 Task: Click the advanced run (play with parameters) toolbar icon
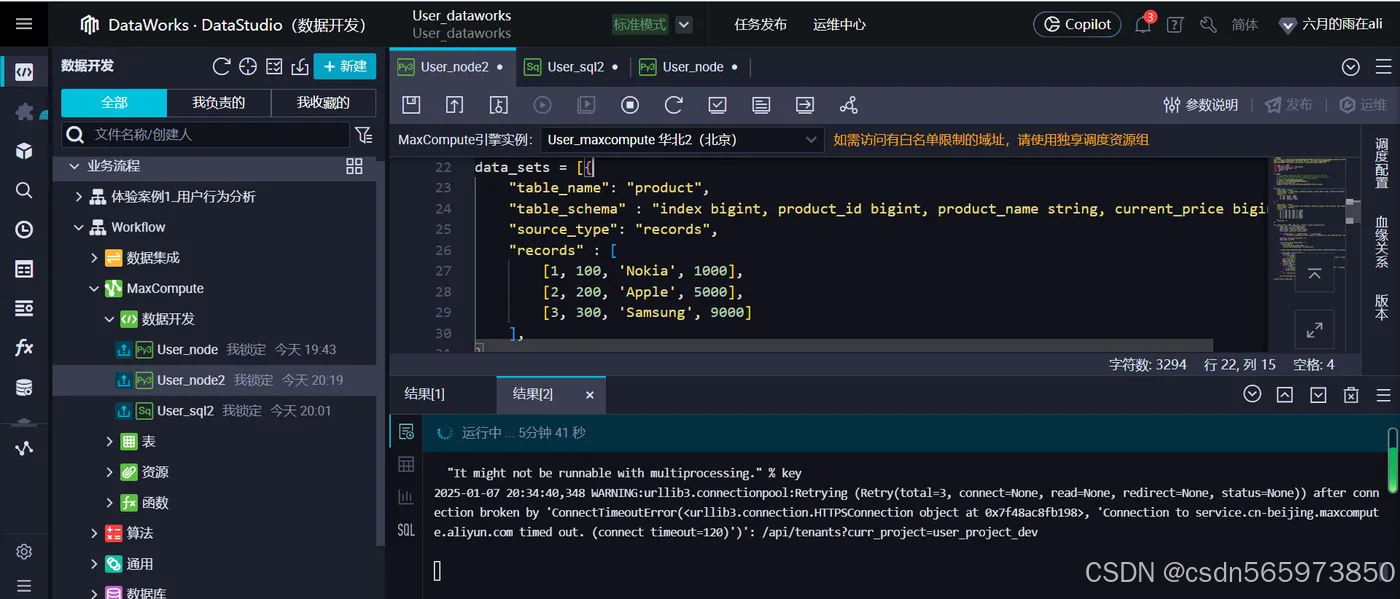pos(586,105)
